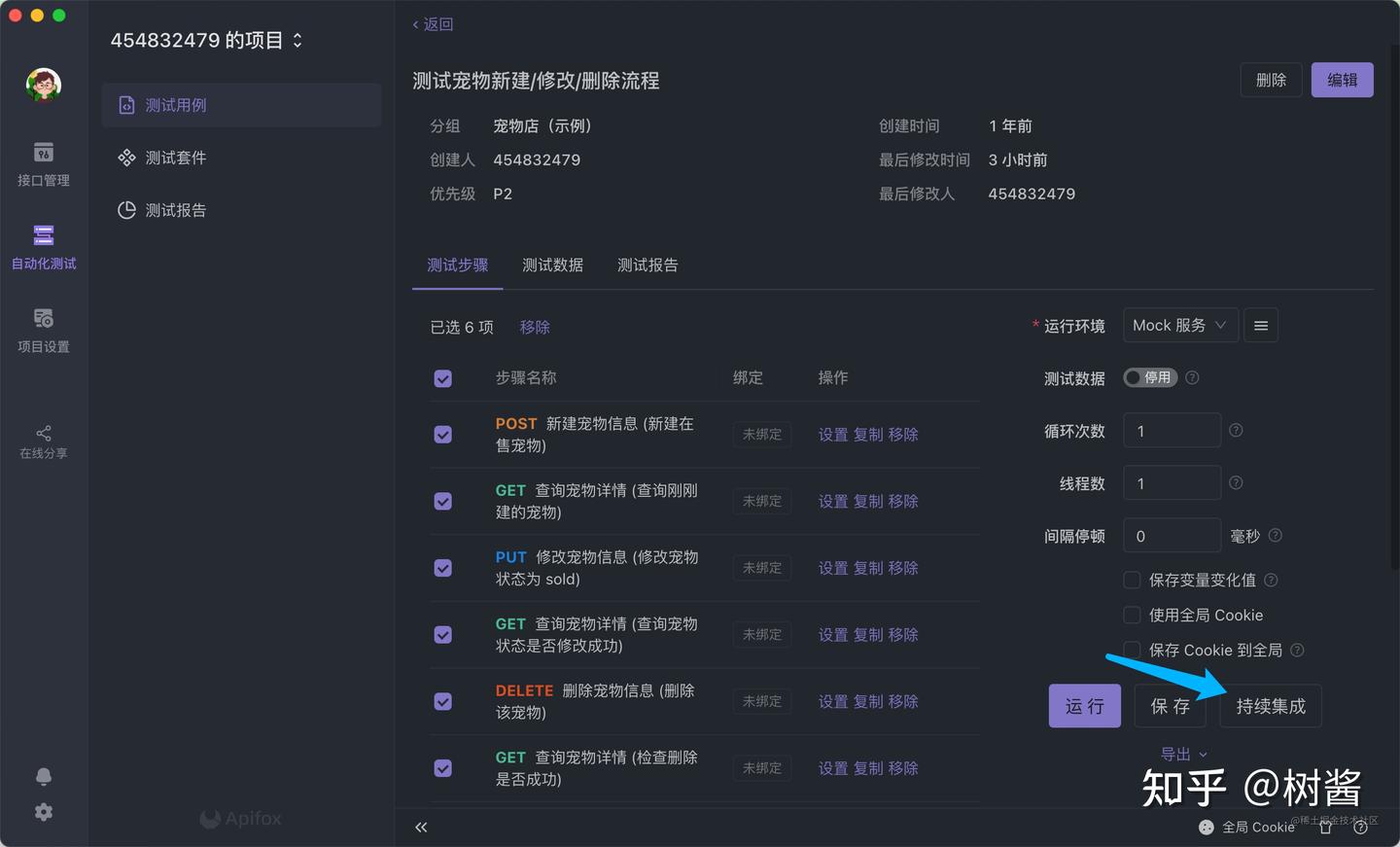This screenshot has width=1400, height=847.
Task: Open notifications bell icon
Action: point(44,776)
